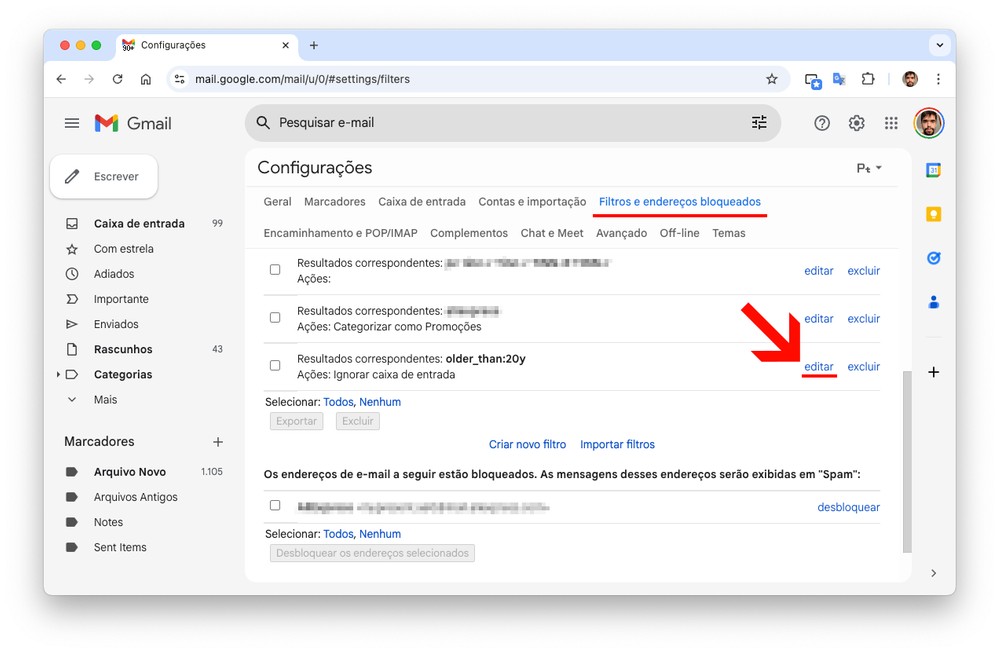The image size is (1000, 654).
Task: Switch to the Contas e importação tab
Action: (x=532, y=202)
